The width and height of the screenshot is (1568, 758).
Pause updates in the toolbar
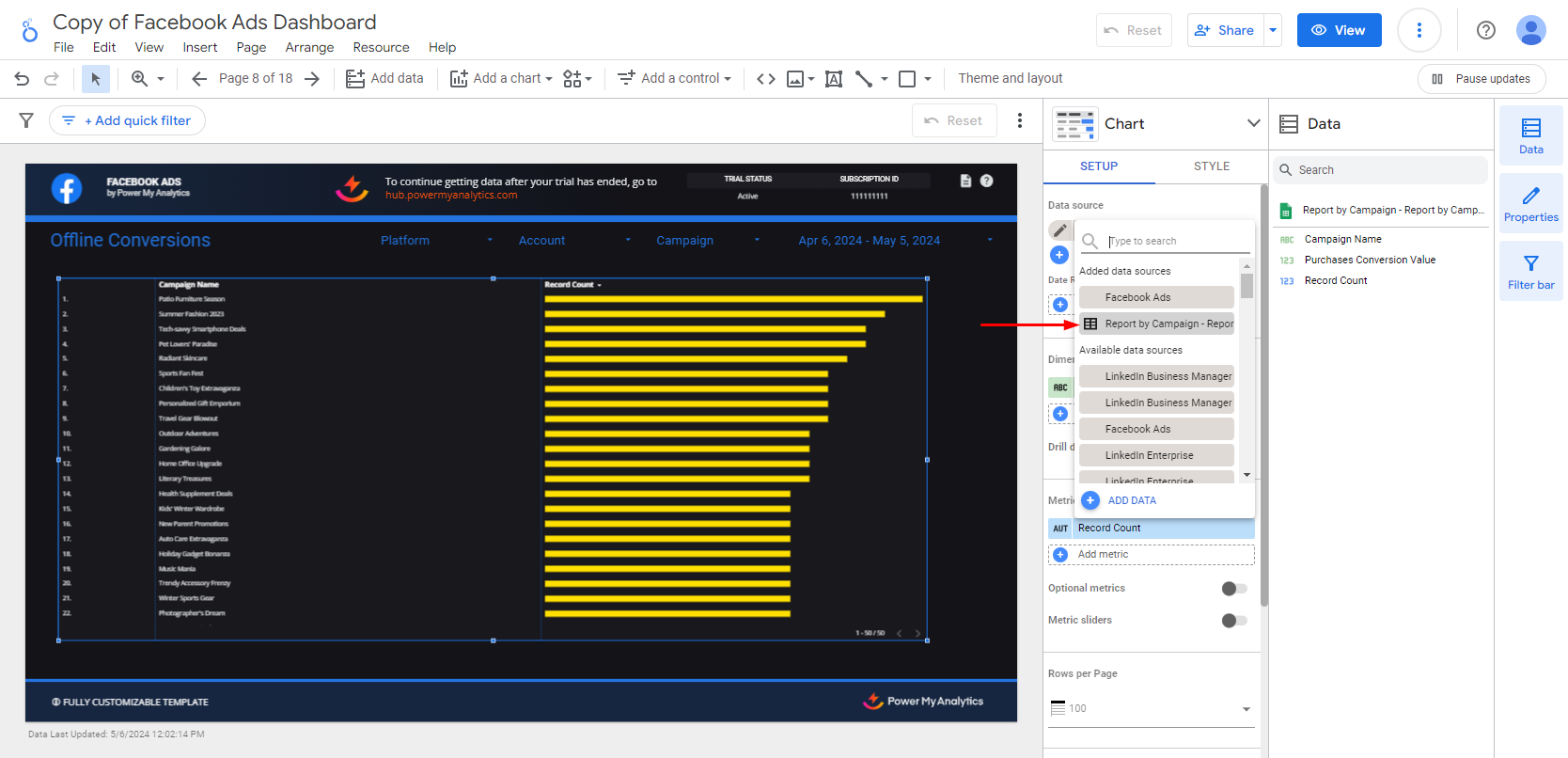[1481, 79]
